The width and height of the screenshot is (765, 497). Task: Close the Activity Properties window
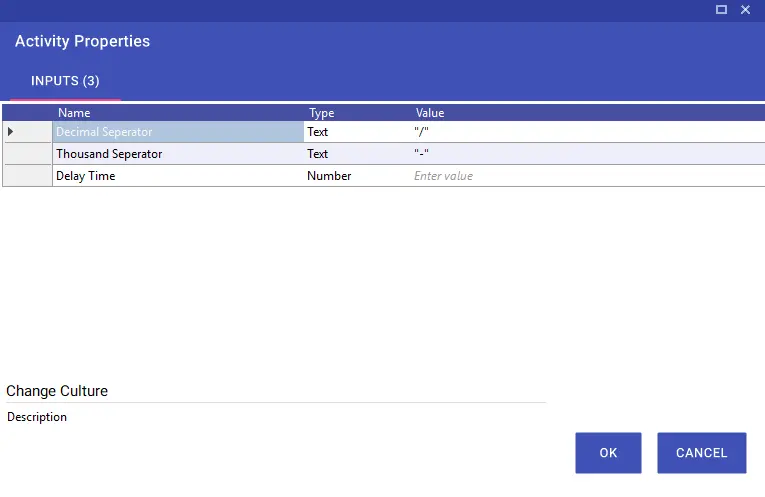pos(745,9)
